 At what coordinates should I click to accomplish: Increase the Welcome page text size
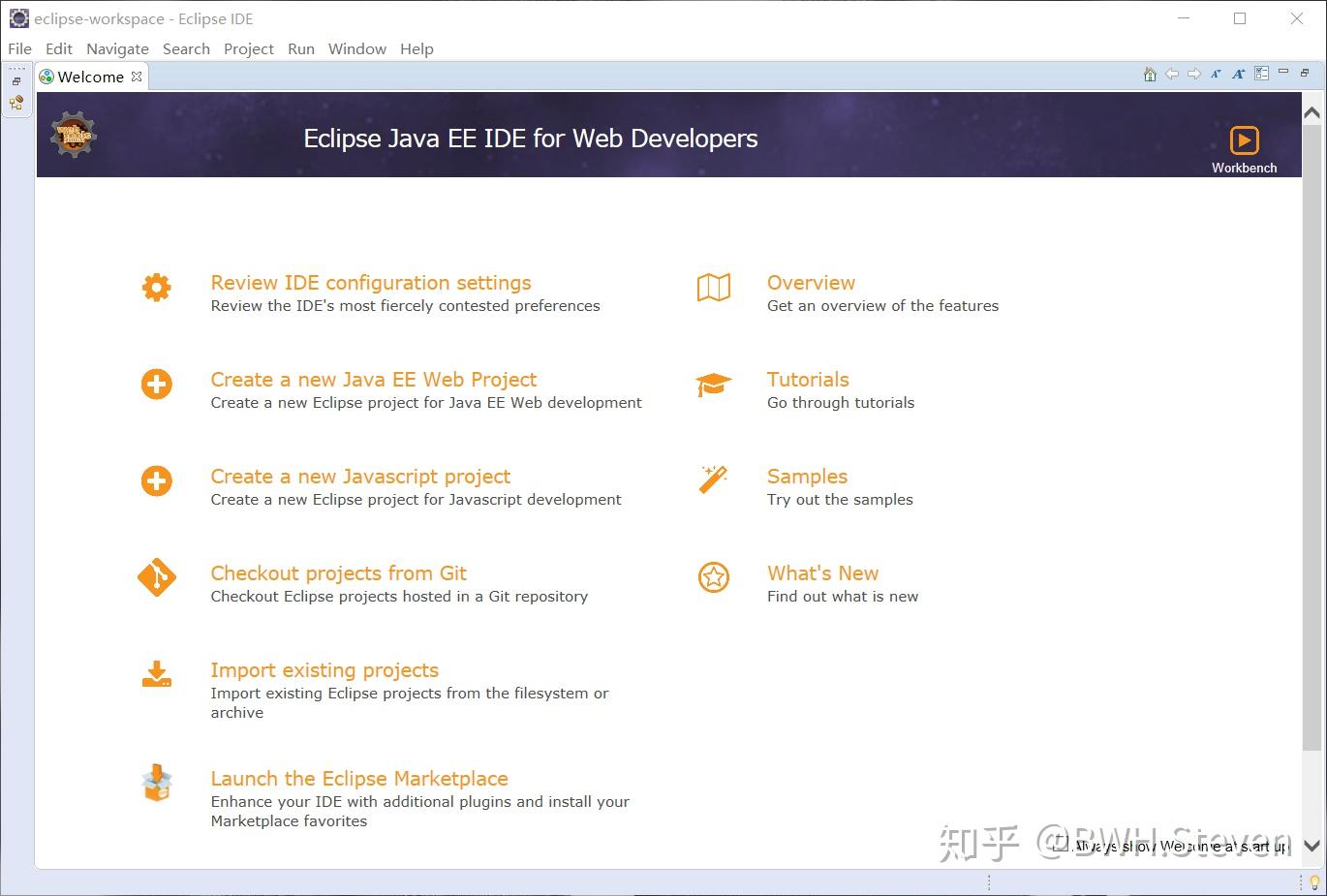(1237, 73)
